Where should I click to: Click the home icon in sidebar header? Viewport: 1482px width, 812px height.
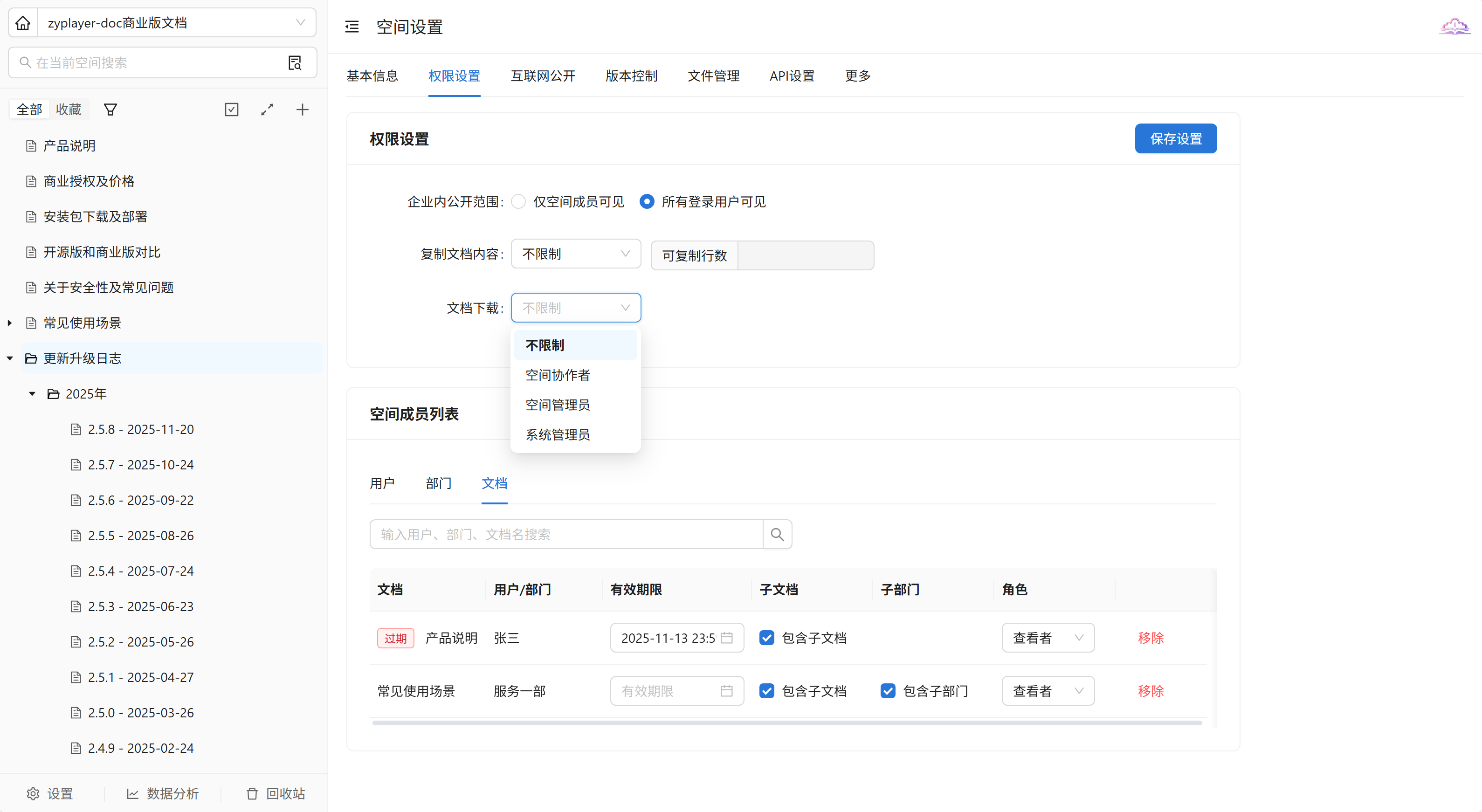coord(23,23)
